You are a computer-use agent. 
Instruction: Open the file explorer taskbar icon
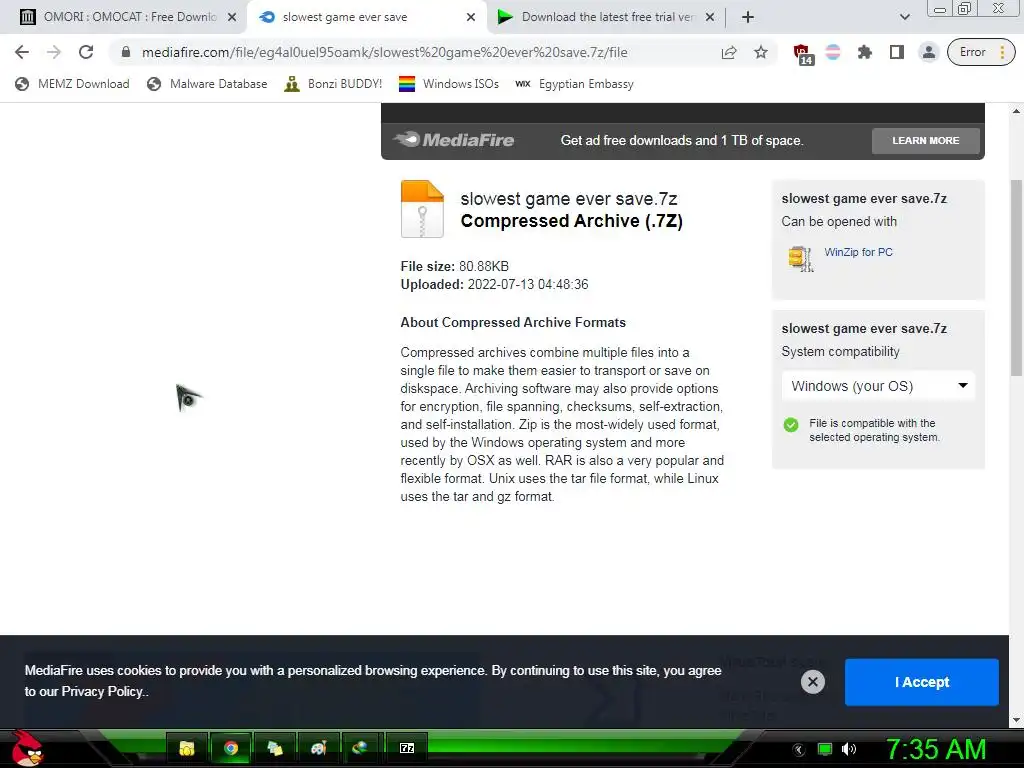click(187, 748)
